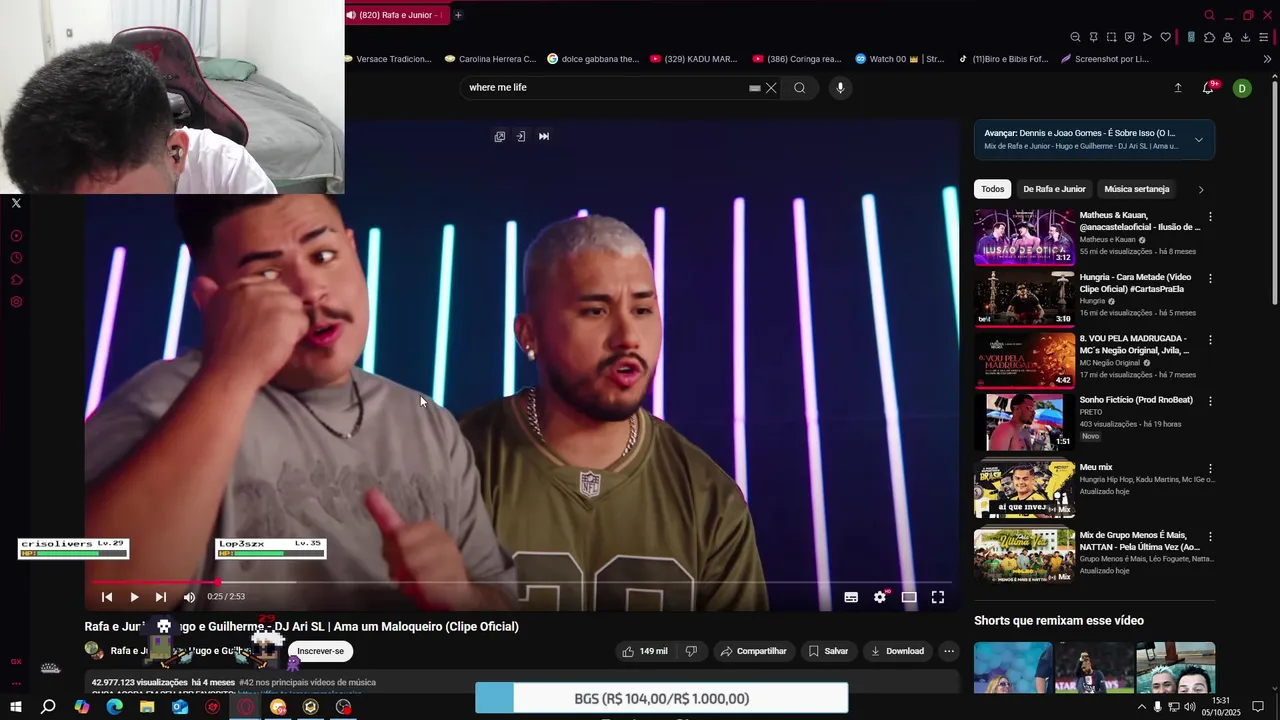This screenshot has width=1280, height=720.
Task: Show more filter chips with right arrow
Action: coord(1201,190)
